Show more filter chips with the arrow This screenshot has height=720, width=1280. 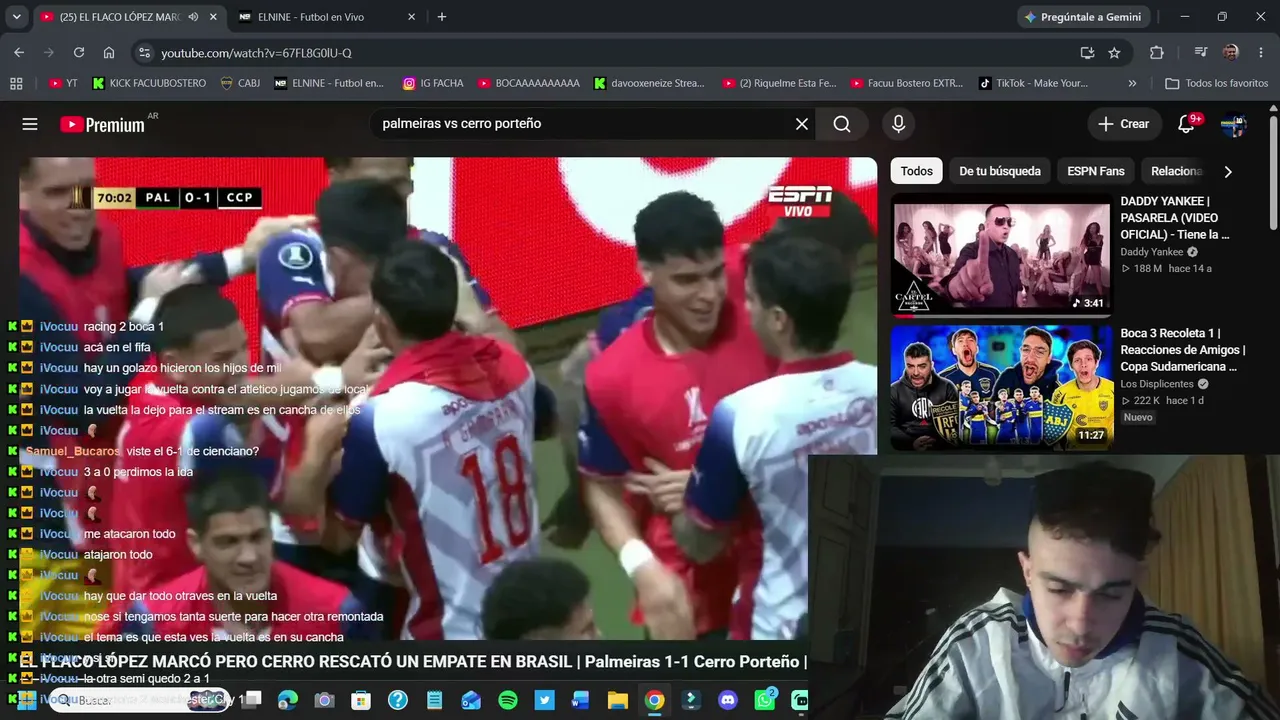(1228, 171)
